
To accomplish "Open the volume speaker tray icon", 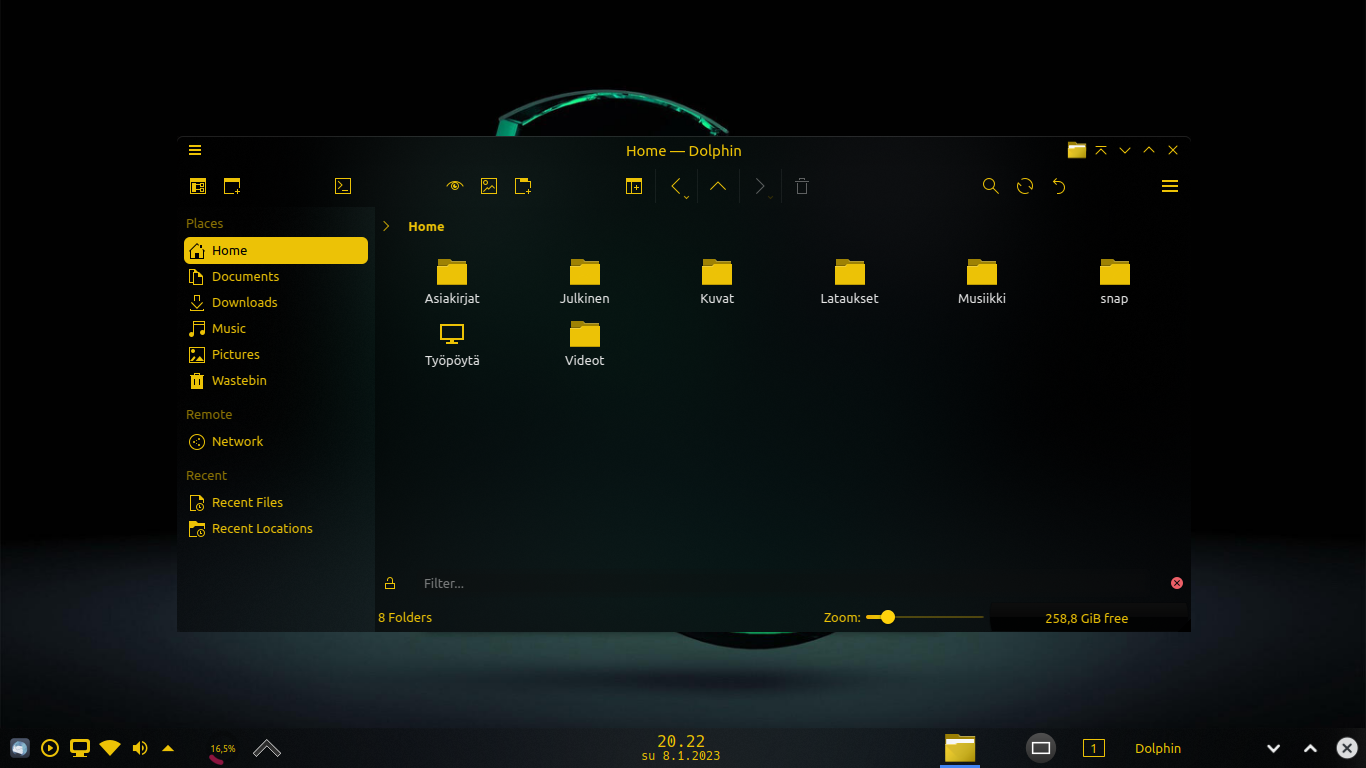I will [x=140, y=748].
